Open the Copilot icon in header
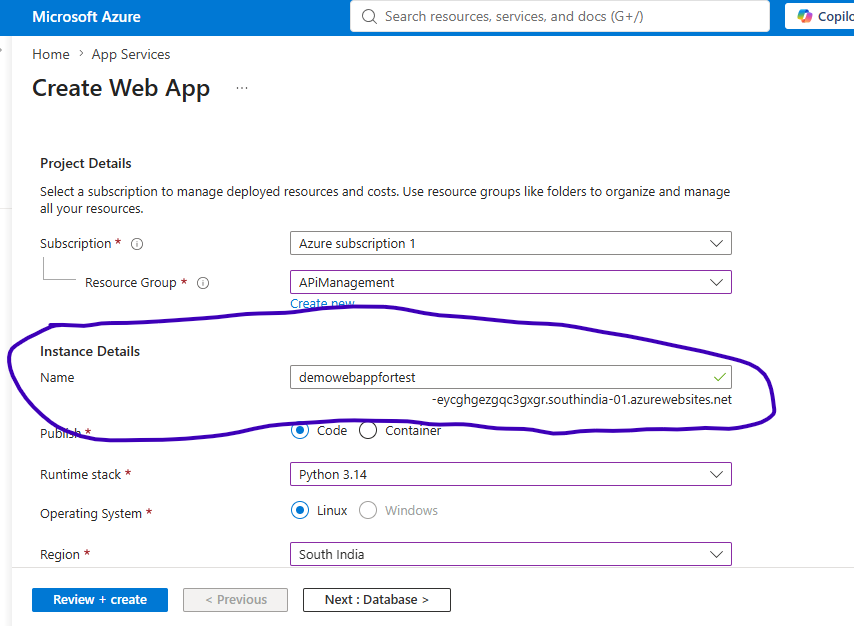 click(x=805, y=16)
